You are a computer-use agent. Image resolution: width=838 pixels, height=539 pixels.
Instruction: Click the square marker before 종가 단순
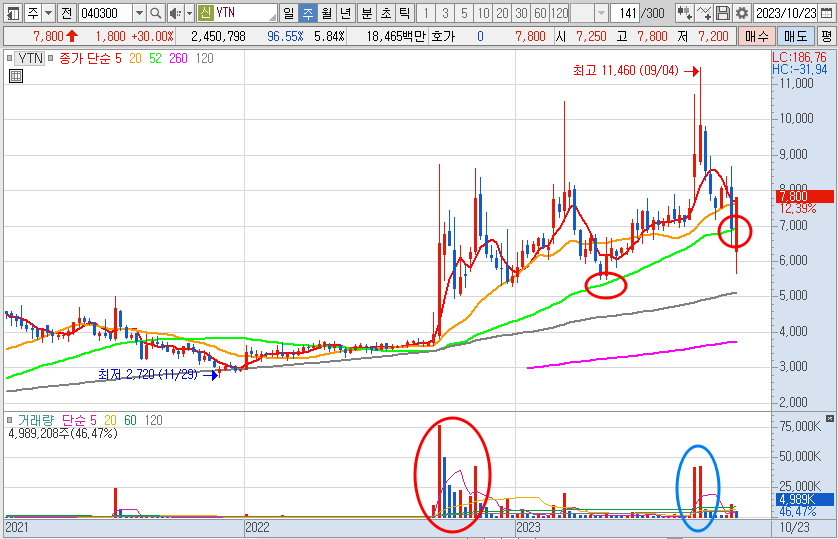[50, 58]
